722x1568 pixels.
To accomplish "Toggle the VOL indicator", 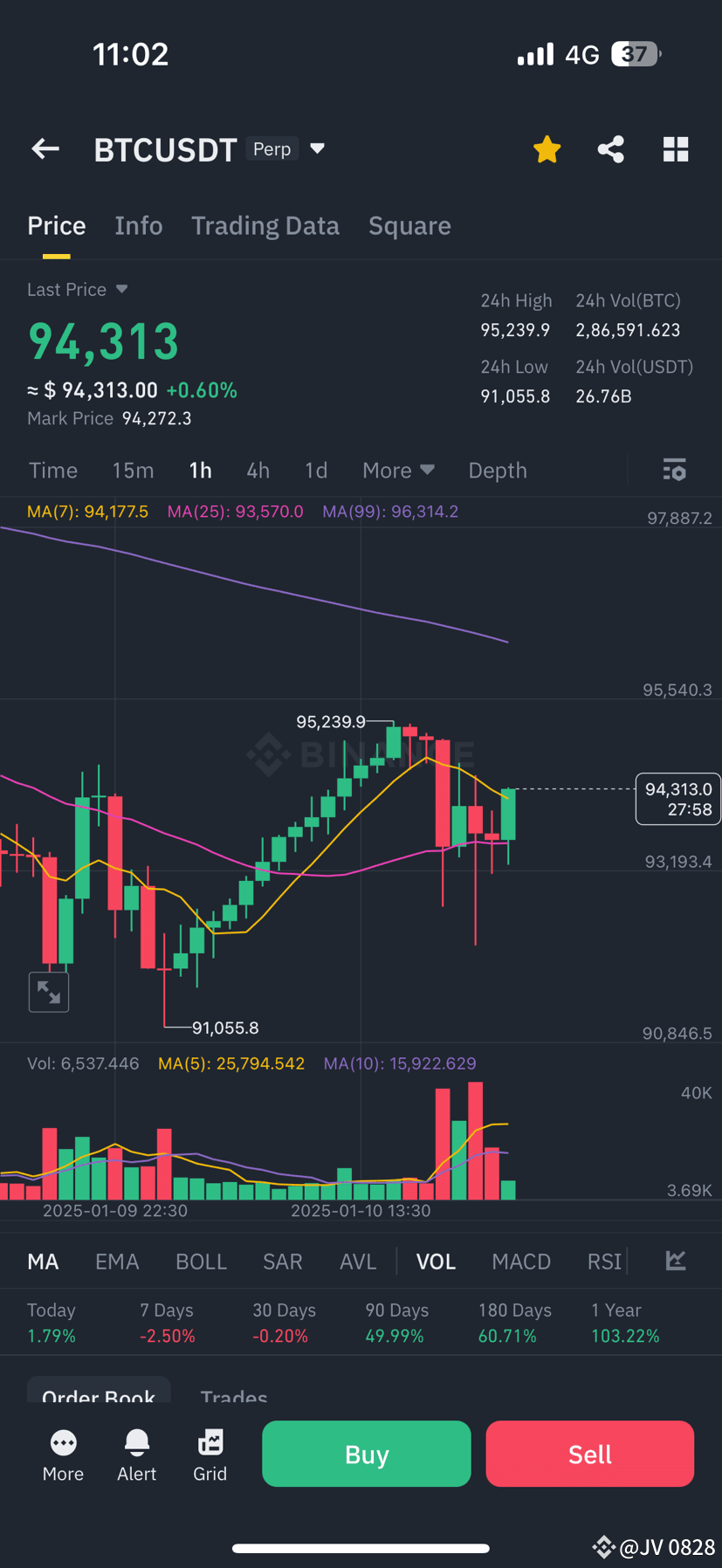I will coord(435,1261).
